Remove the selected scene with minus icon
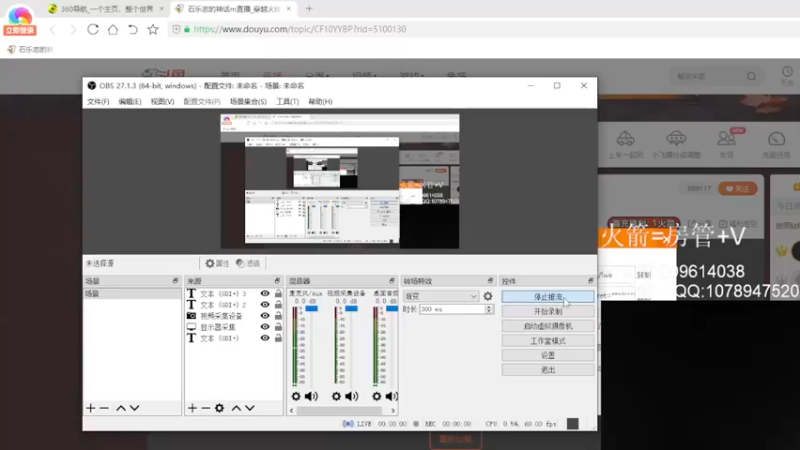The height and width of the screenshot is (450, 800). pos(104,408)
